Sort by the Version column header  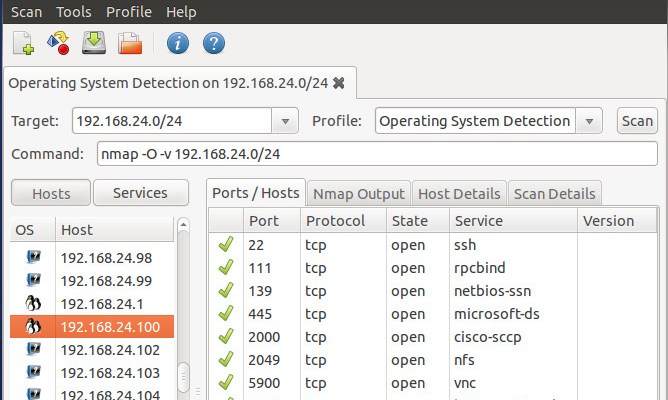(617, 221)
